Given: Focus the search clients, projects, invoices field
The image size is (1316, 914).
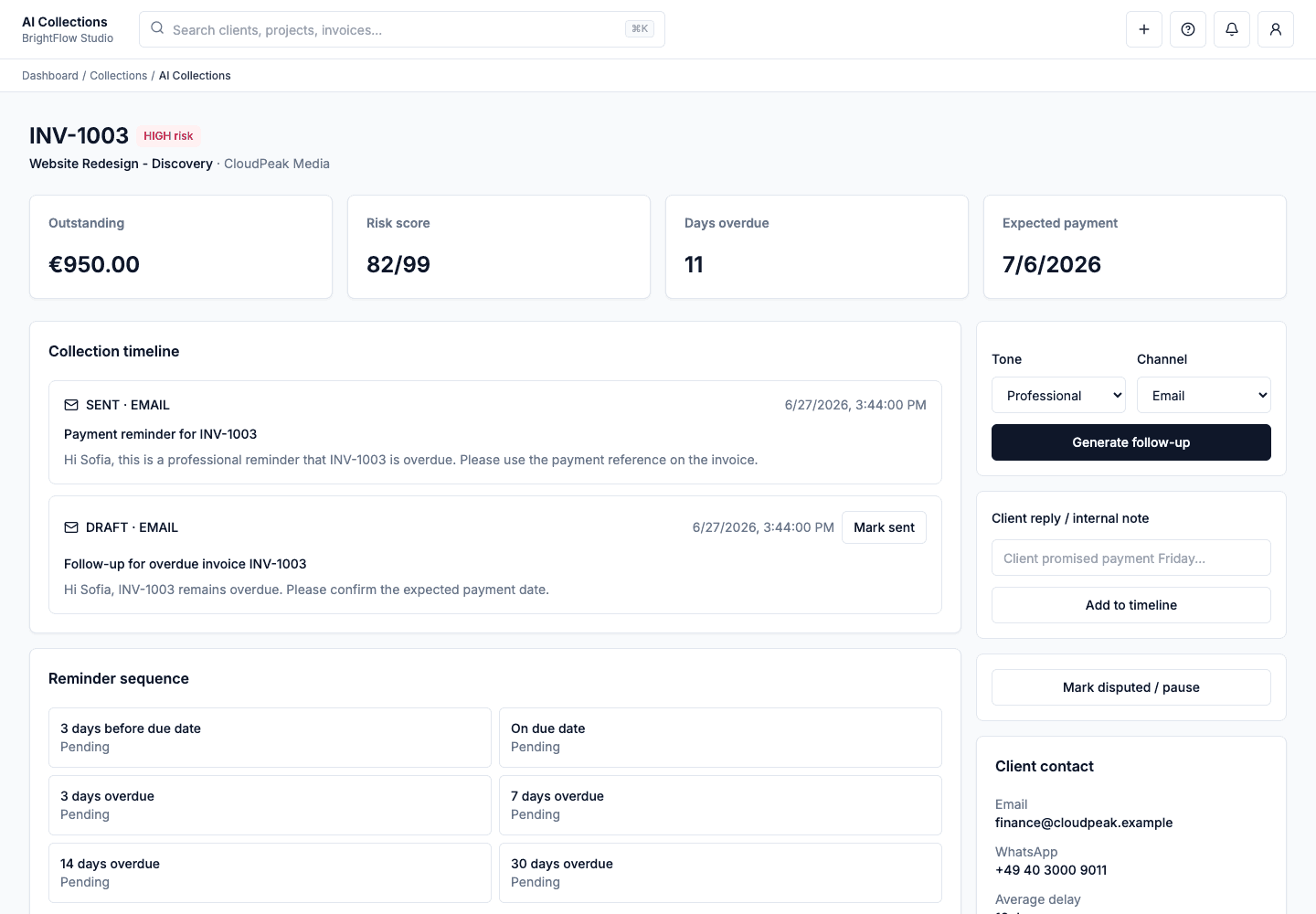Looking at the screenshot, I should pos(402,29).
